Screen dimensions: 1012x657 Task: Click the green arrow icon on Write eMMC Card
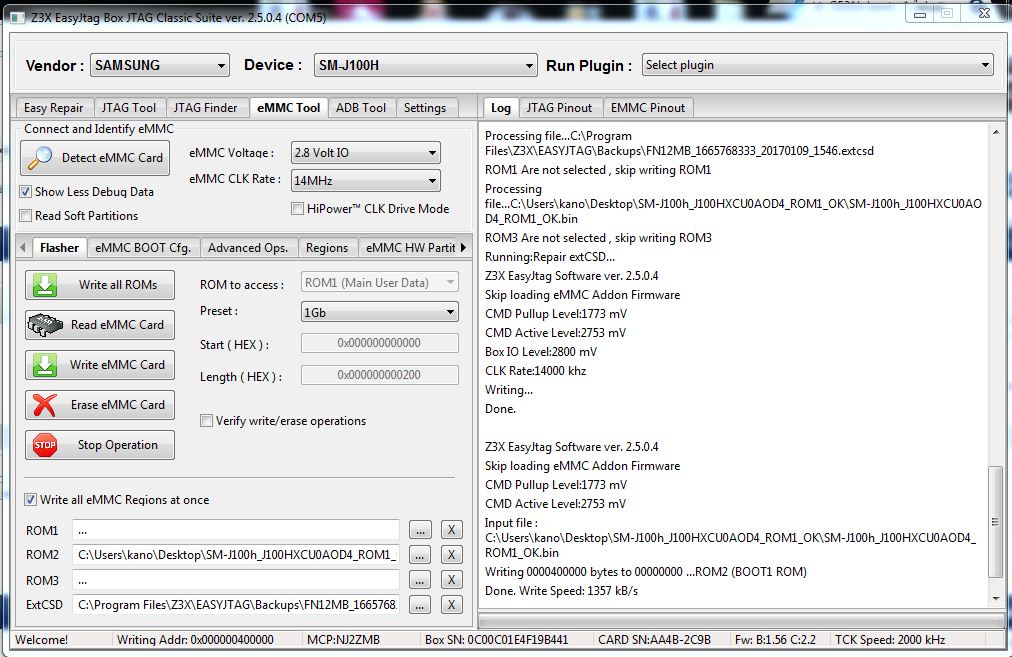[45, 365]
